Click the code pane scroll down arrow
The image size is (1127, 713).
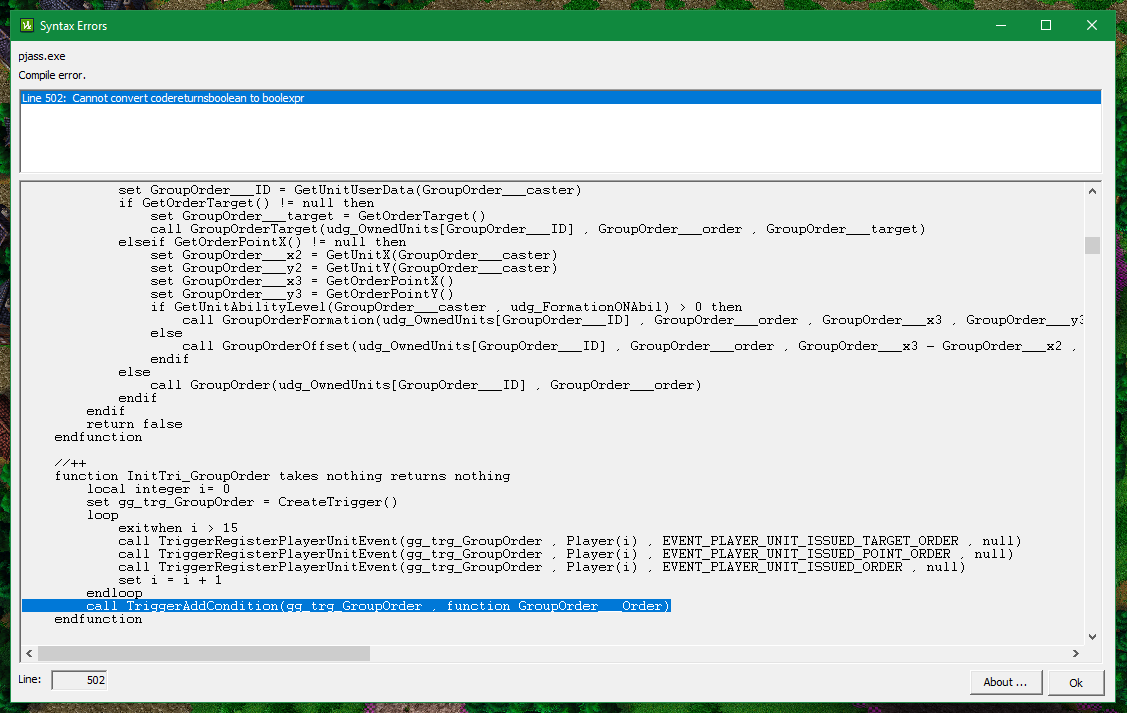pyautogui.click(x=1092, y=636)
